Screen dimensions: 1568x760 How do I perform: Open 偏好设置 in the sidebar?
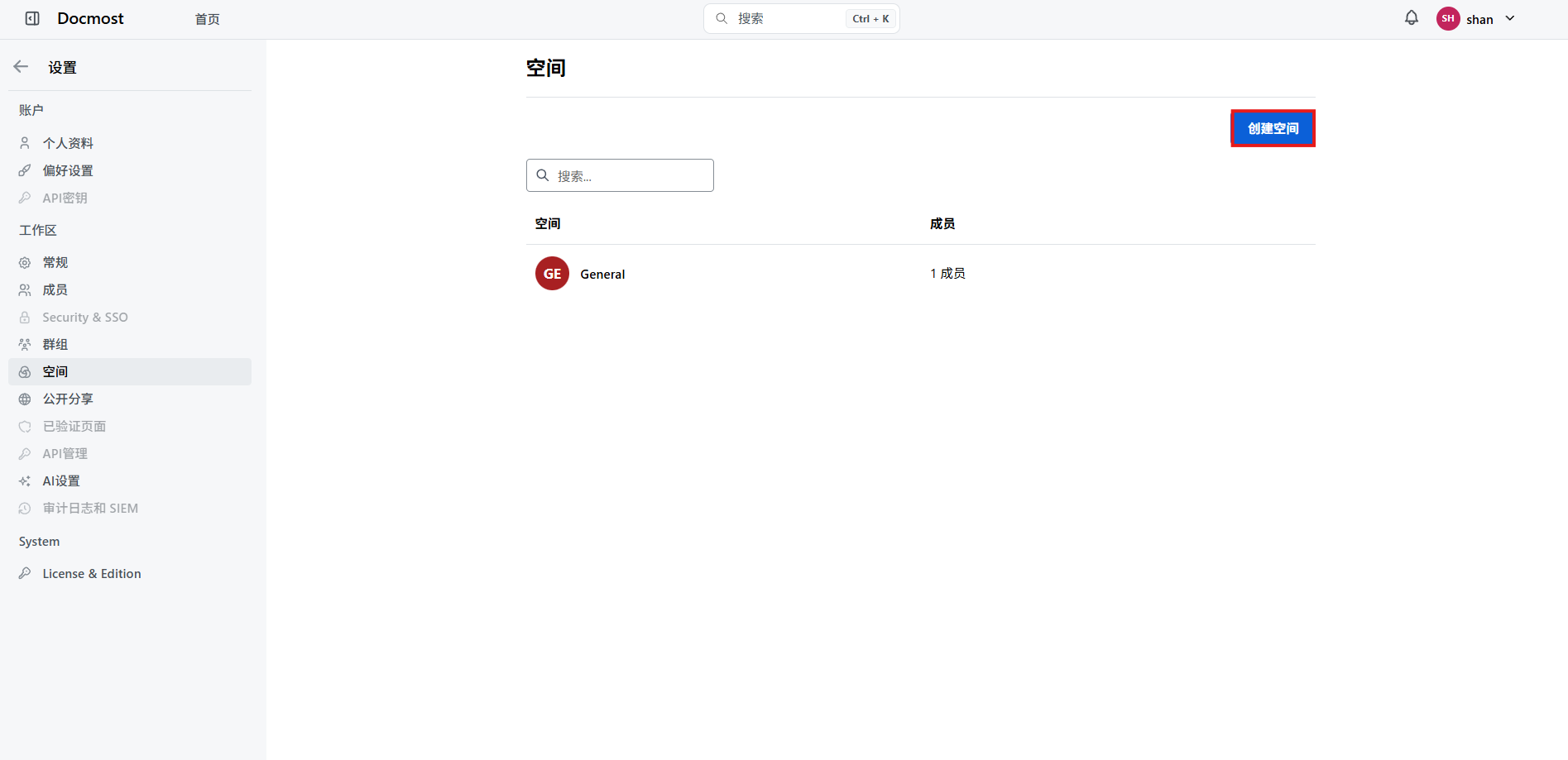[130, 170]
